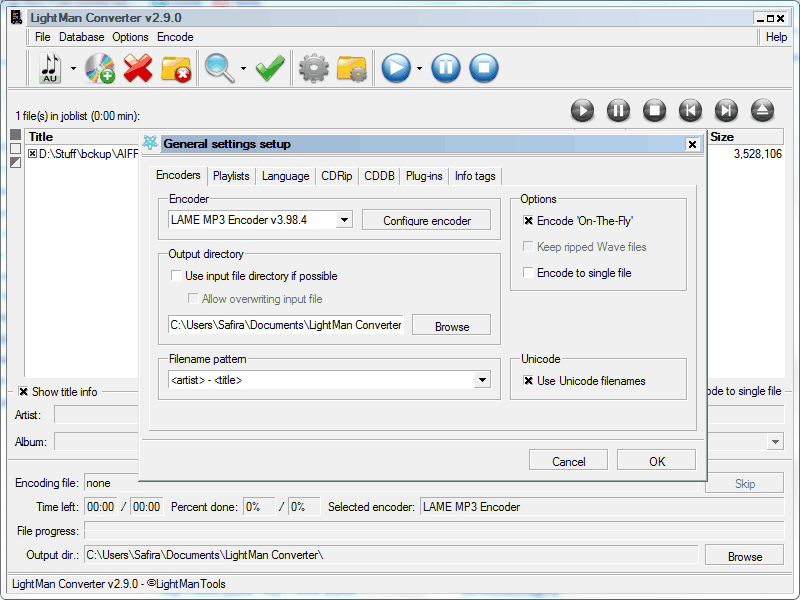The width and height of the screenshot is (800, 600).
Task: Toggle Keep ripped Wave files checkbox
Action: pyautogui.click(x=529, y=247)
